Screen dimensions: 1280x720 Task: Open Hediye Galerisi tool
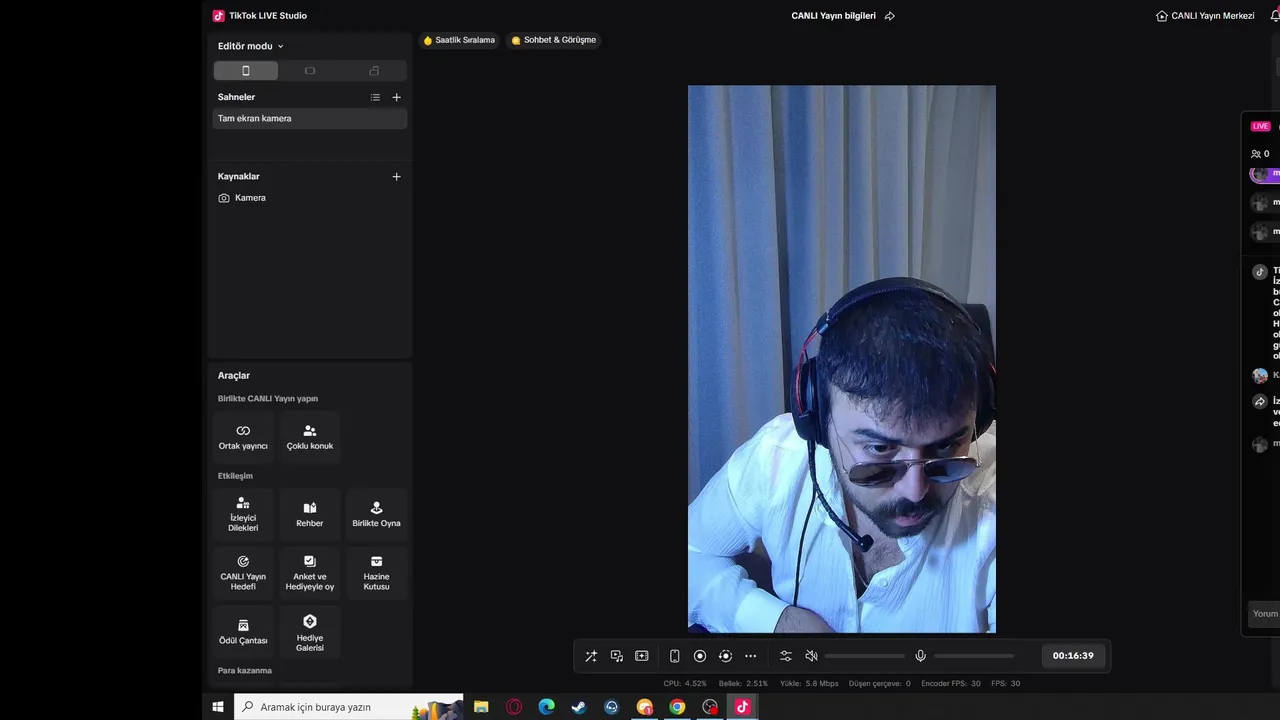click(x=310, y=631)
